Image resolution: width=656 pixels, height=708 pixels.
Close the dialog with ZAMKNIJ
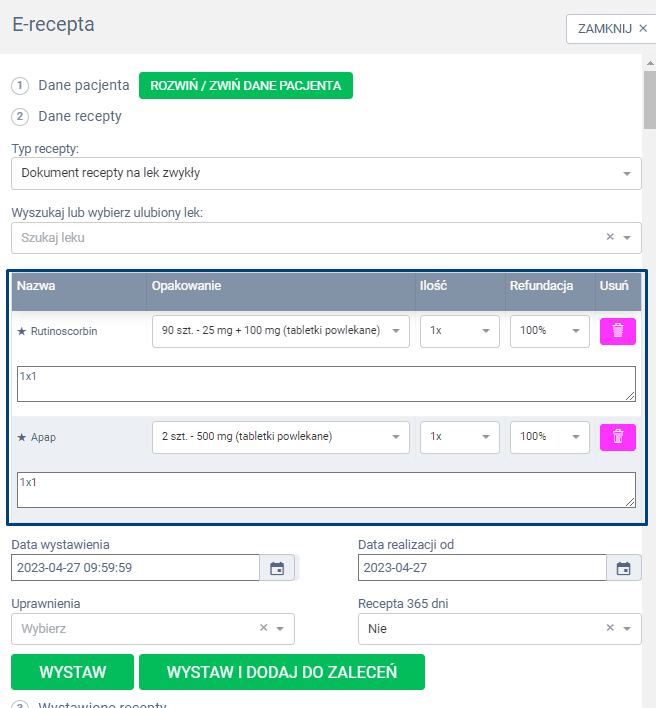click(612, 29)
